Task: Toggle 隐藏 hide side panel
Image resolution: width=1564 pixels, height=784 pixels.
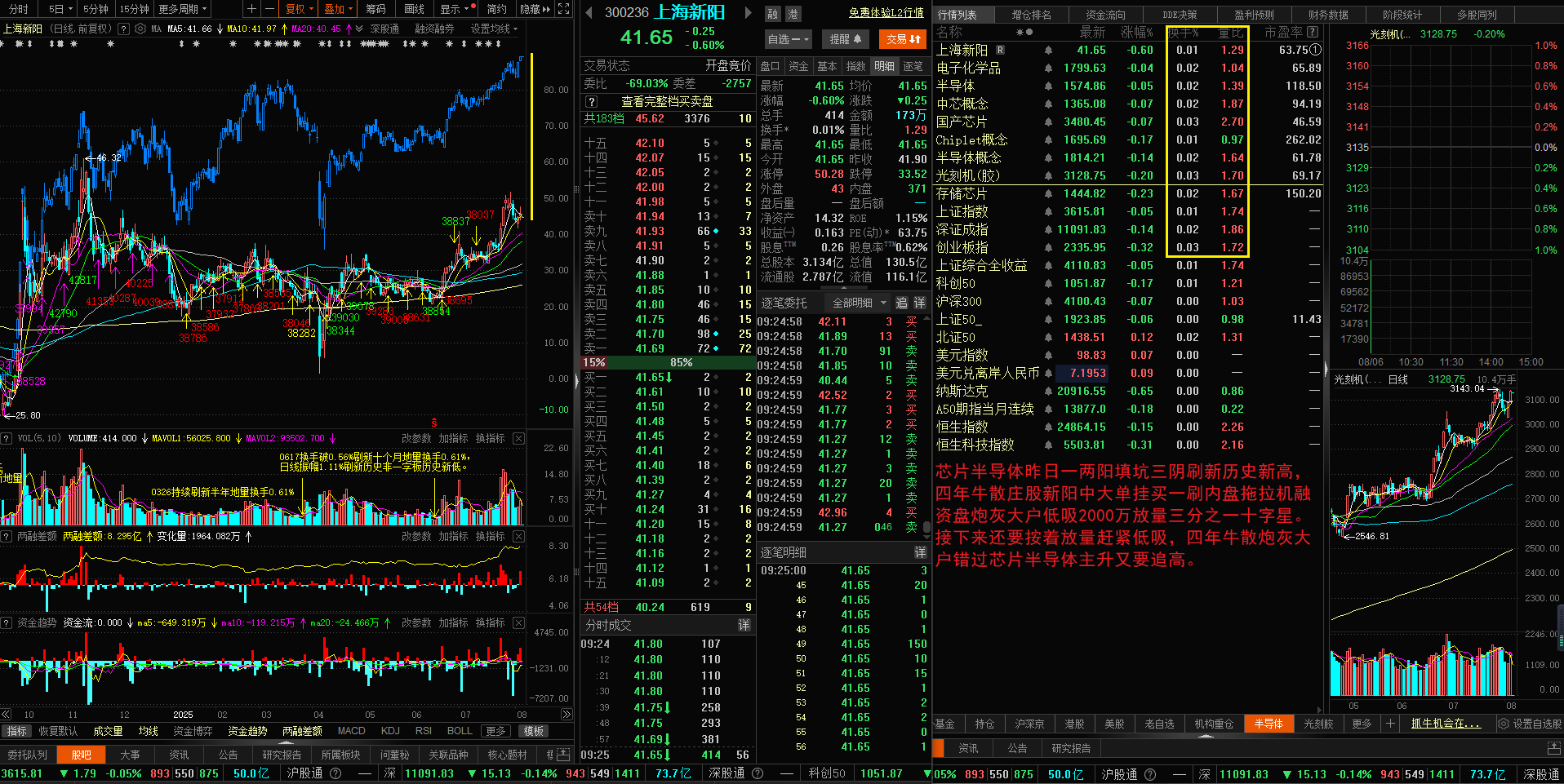Action: point(535,9)
